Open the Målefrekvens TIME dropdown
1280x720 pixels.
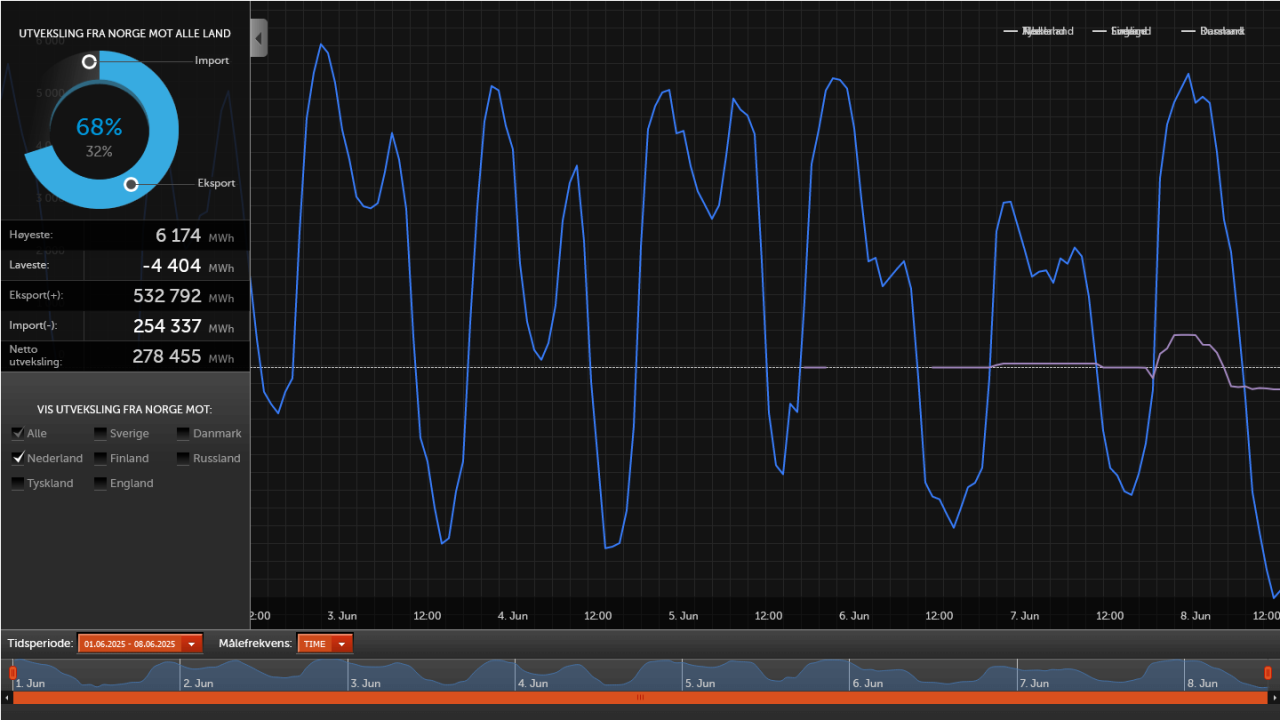(x=341, y=643)
